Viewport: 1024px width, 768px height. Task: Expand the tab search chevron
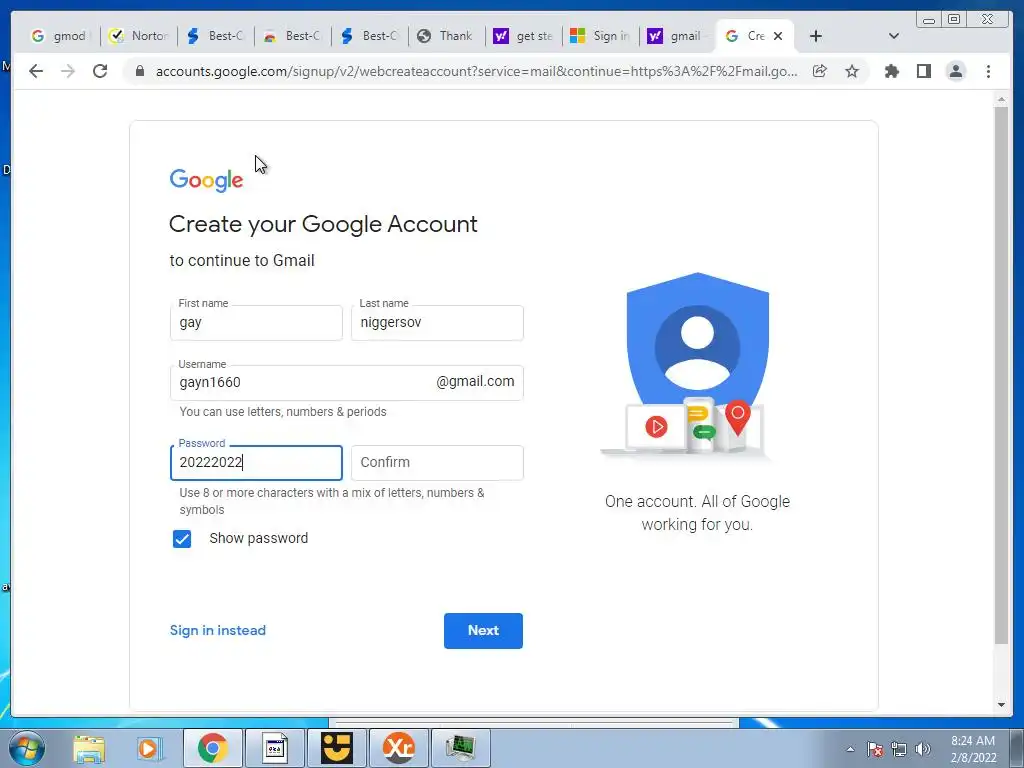coord(893,36)
